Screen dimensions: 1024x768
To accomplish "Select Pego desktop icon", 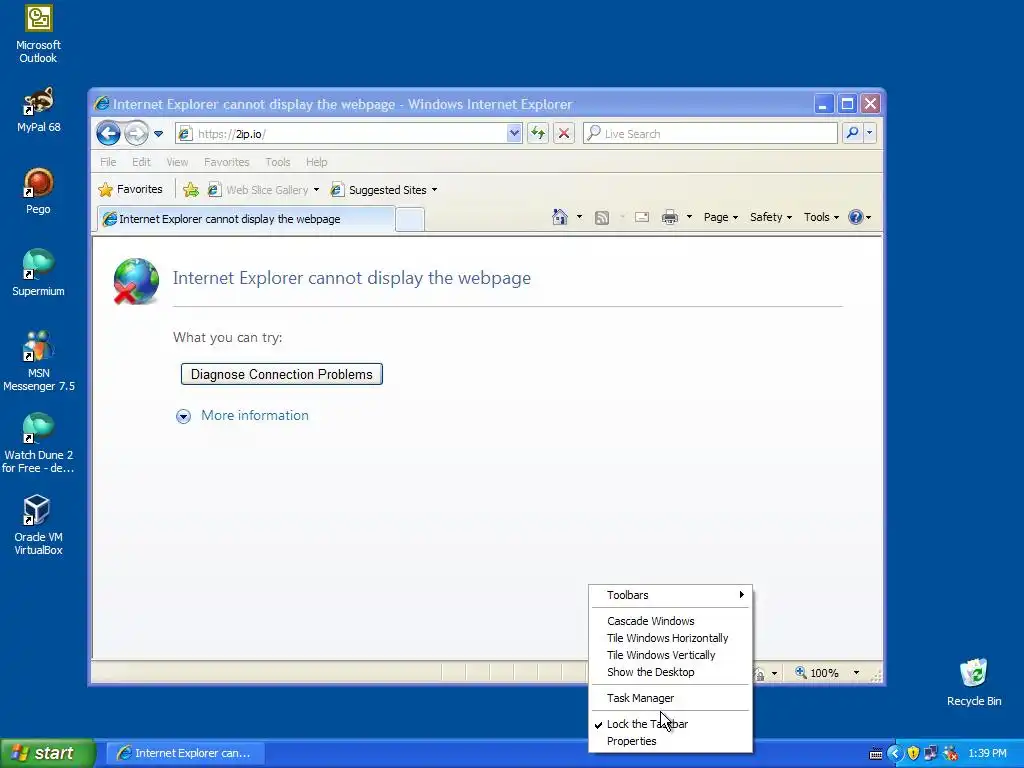I will click(39, 191).
